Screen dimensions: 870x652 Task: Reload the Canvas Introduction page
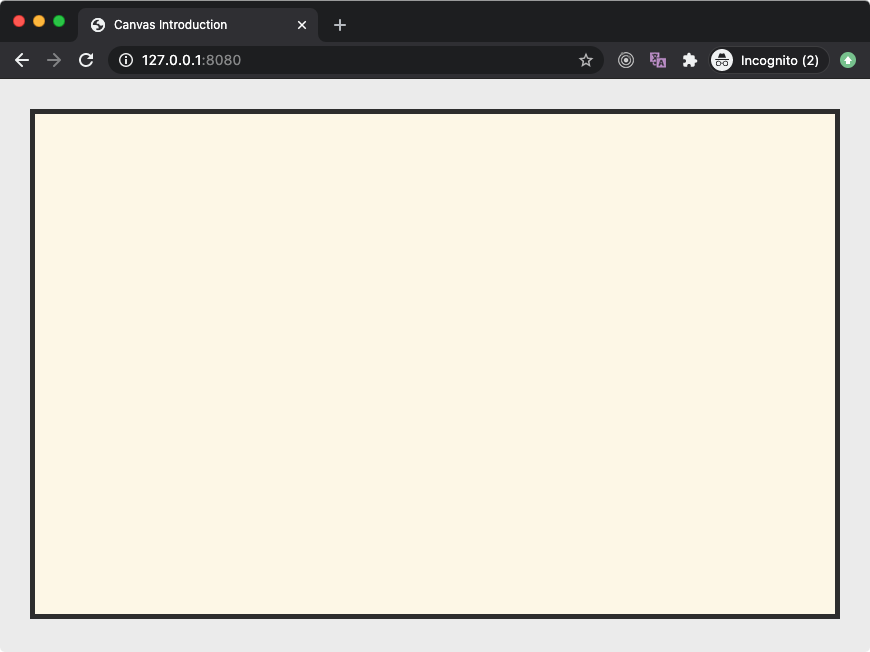[86, 60]
